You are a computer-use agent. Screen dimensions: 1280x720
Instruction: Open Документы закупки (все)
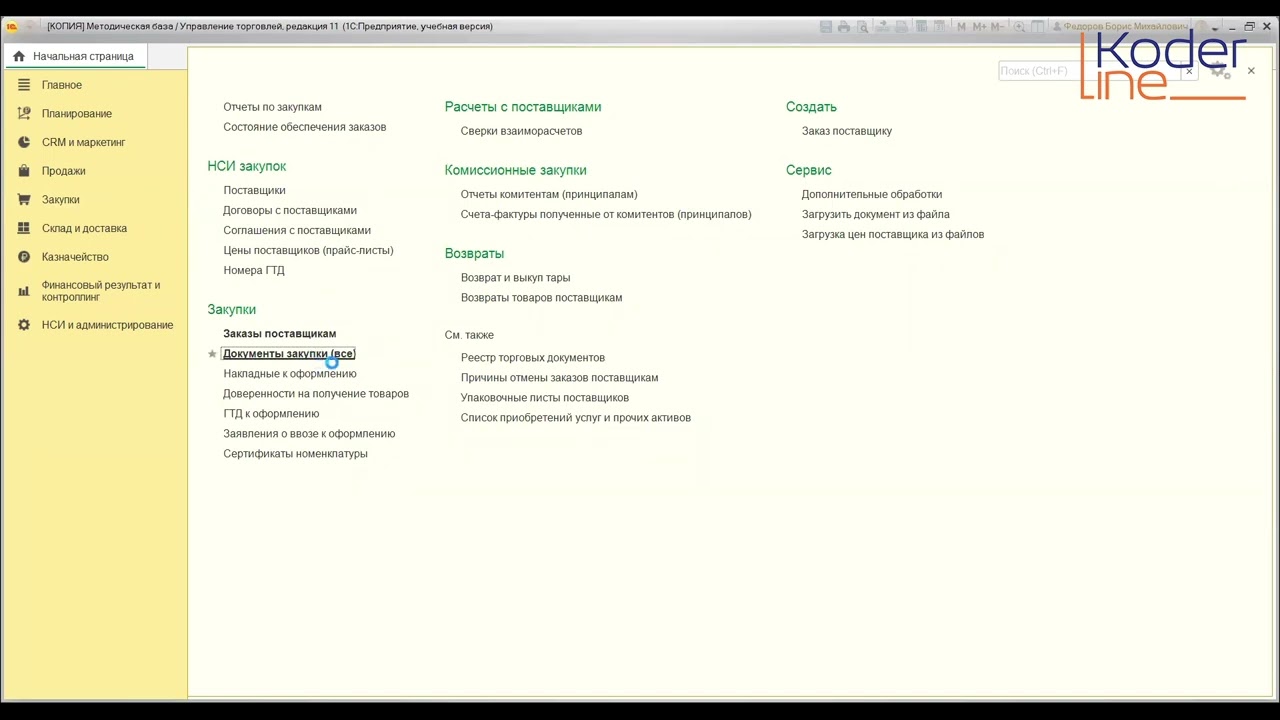[288, 354]
